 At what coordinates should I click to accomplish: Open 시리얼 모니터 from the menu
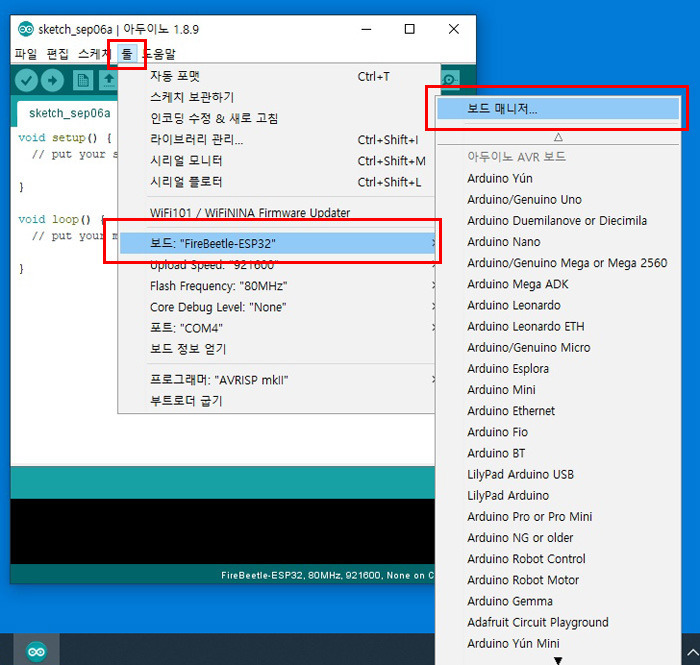[x=277, y=161]
